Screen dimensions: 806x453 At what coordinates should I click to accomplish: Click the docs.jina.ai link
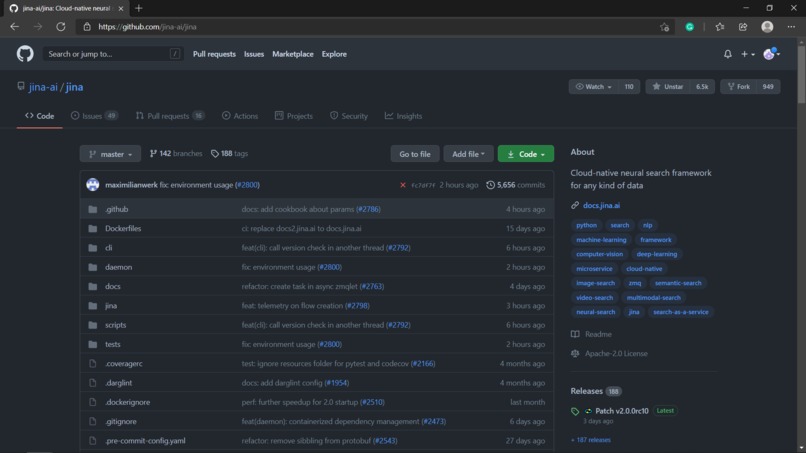(x=601, y=205)
